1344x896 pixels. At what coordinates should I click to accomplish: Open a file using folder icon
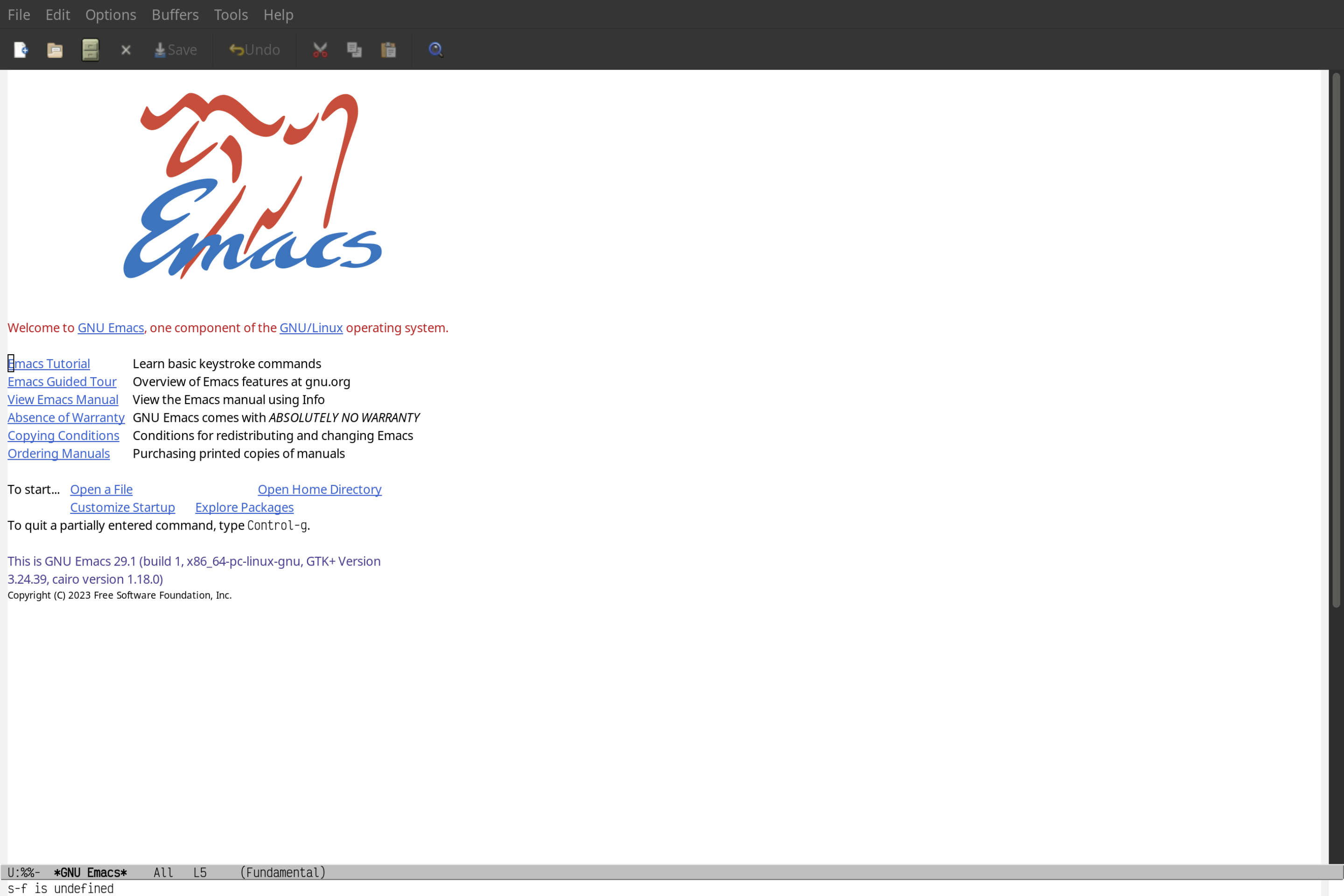tap(55, 49)
